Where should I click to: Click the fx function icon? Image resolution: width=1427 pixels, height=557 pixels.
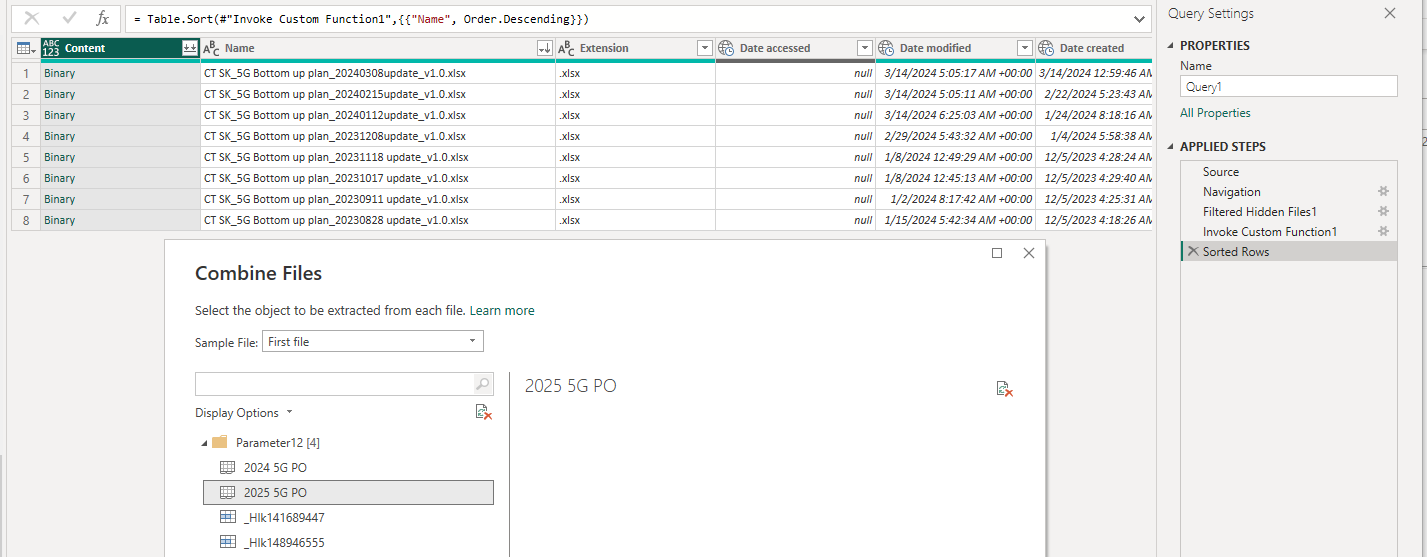pos(102,18)
